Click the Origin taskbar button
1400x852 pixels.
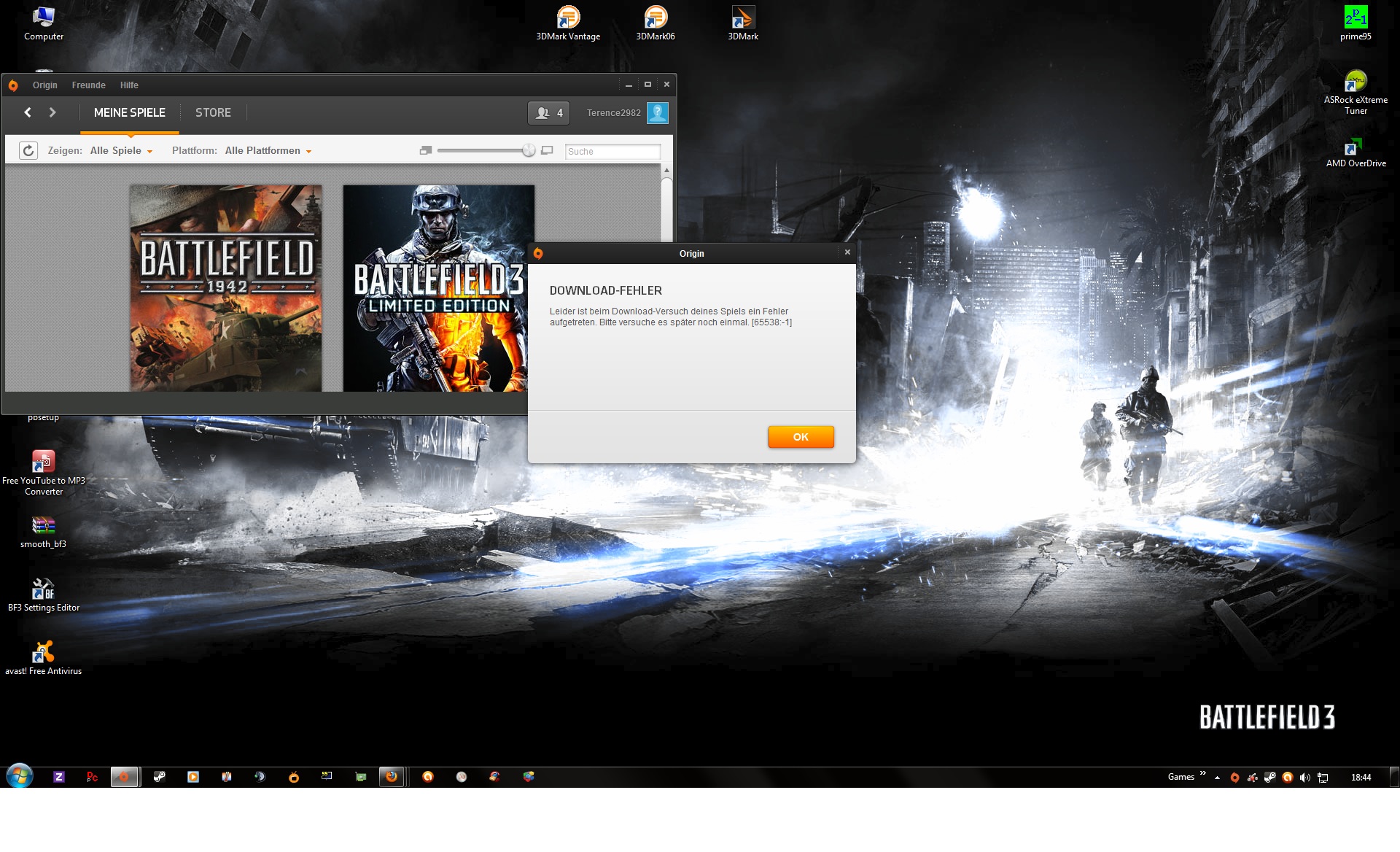tap(124, 777)
